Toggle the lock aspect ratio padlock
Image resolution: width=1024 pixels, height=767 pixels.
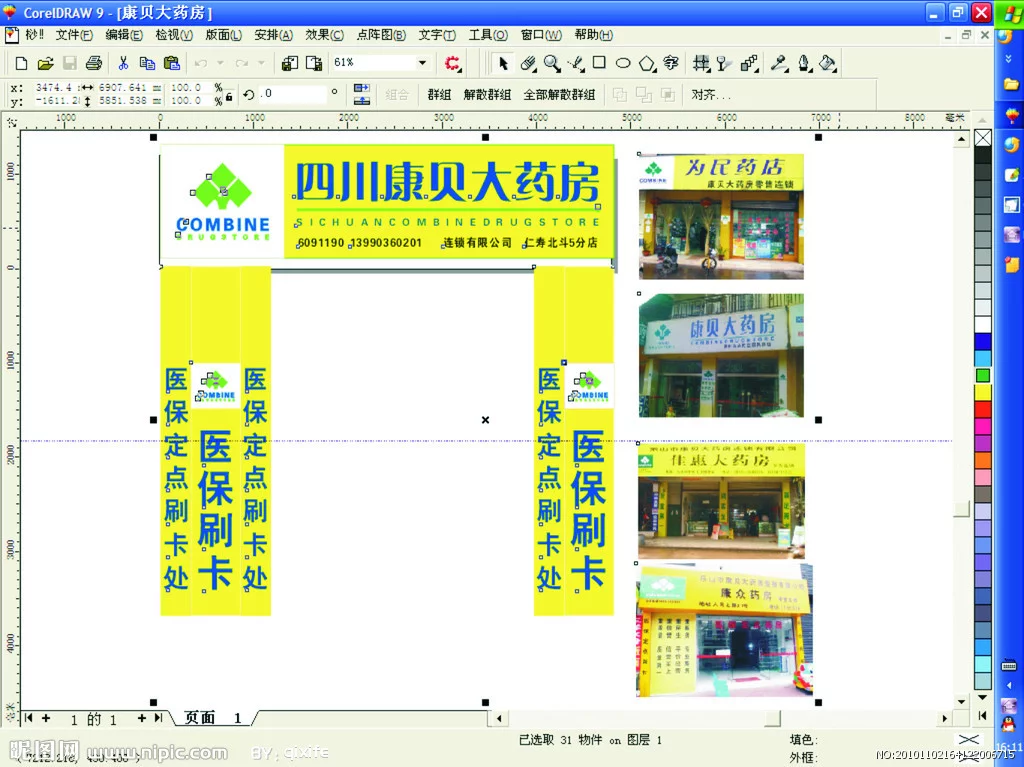click(229, 97)
